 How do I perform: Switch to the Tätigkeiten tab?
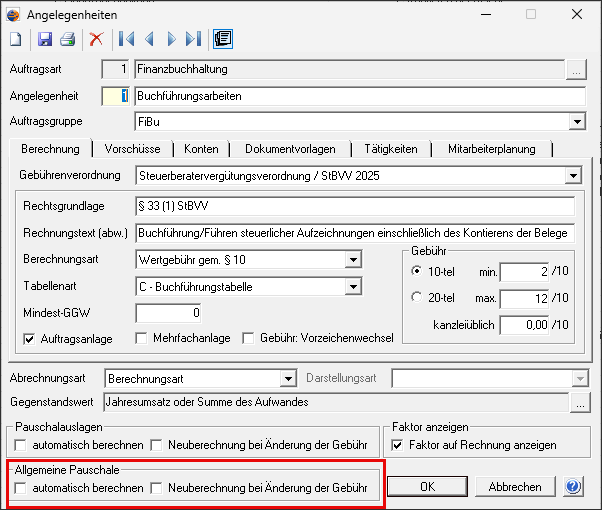[391, 149]
